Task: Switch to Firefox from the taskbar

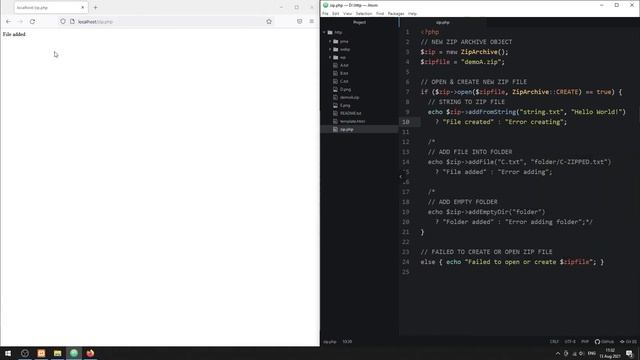Action: coord(90,353)
